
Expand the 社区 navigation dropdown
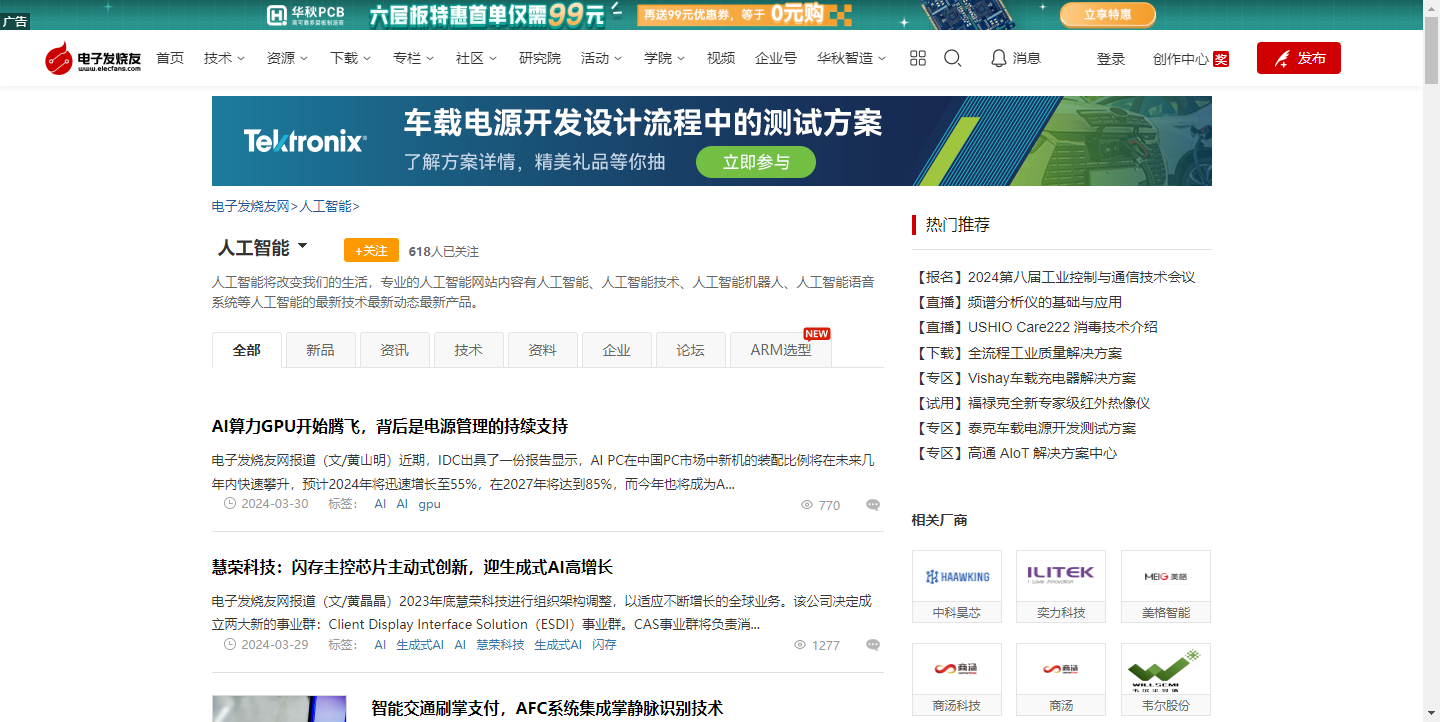tap(476, 58)
